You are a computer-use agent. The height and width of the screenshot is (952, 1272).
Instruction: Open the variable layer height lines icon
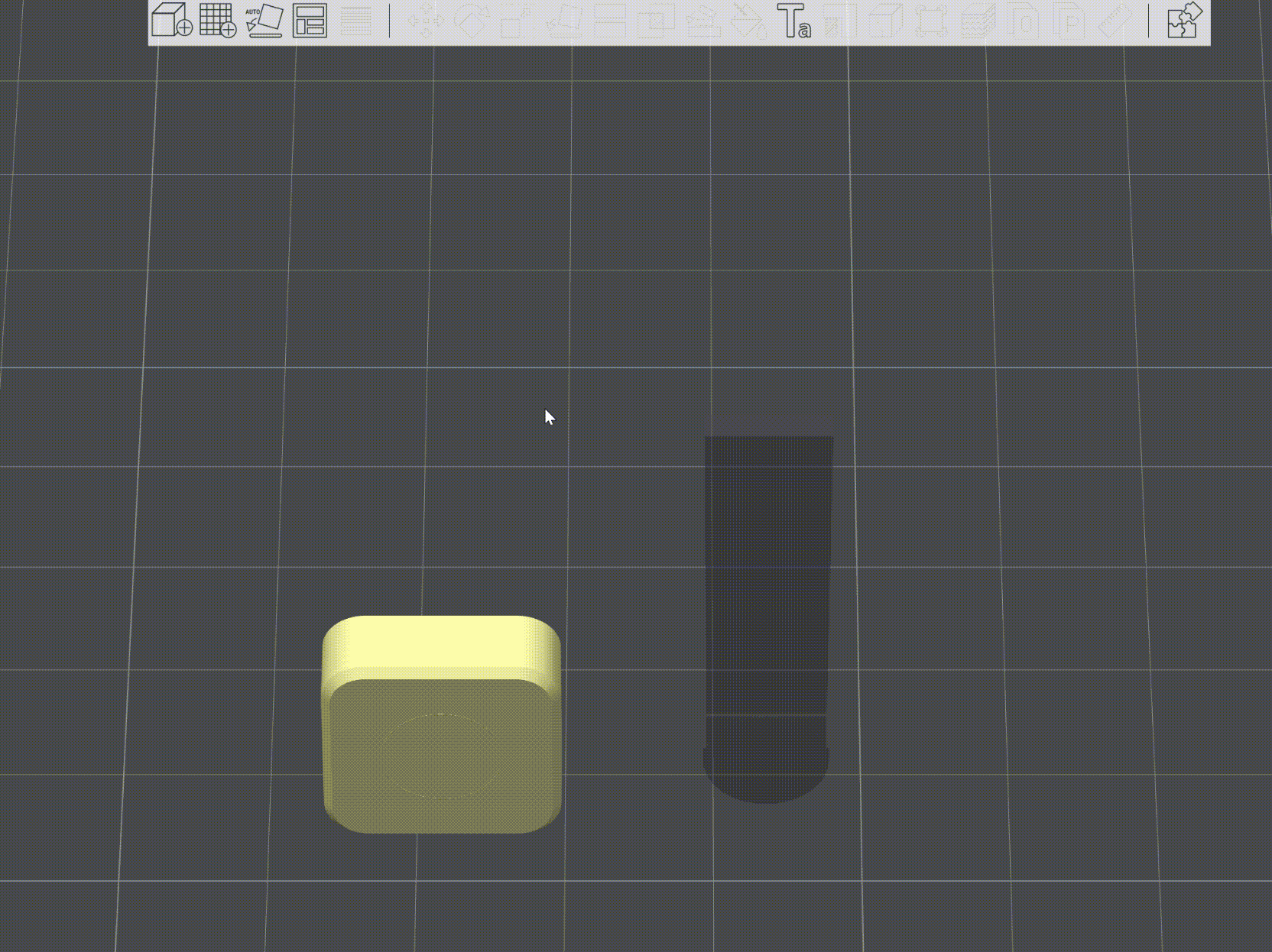tap(356, 21)
